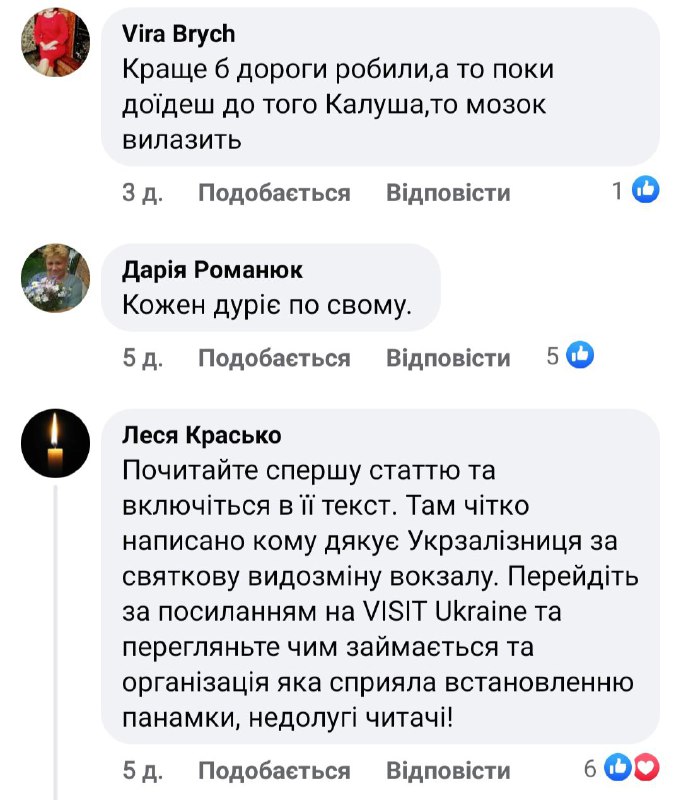Click thumbs-up reaction icon on Vira Brych's comment
Screen dimensions: 681x800
coord(646,190)
